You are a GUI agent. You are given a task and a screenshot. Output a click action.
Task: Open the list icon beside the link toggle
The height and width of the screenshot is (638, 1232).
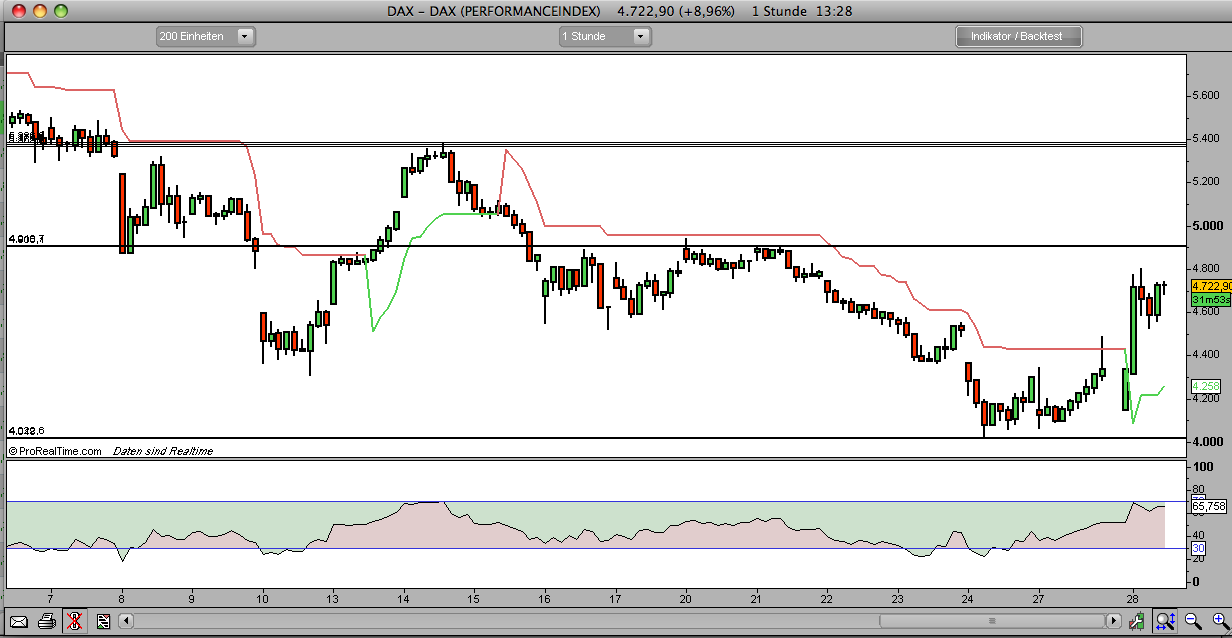click(x=104, y=621)
